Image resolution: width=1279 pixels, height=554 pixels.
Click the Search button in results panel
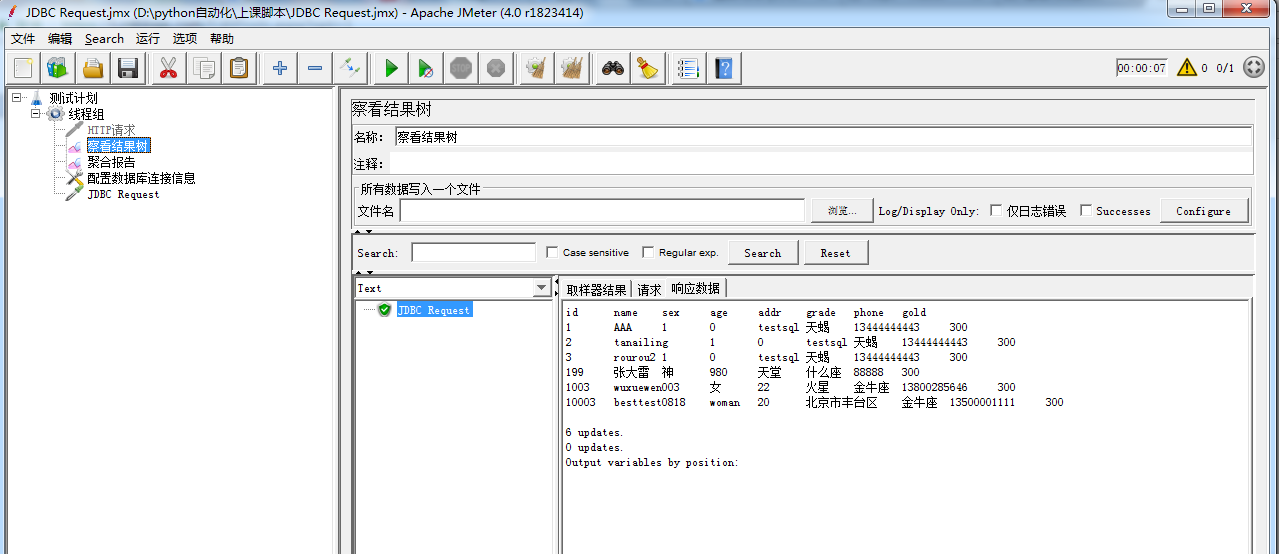(x=762, y=253)
